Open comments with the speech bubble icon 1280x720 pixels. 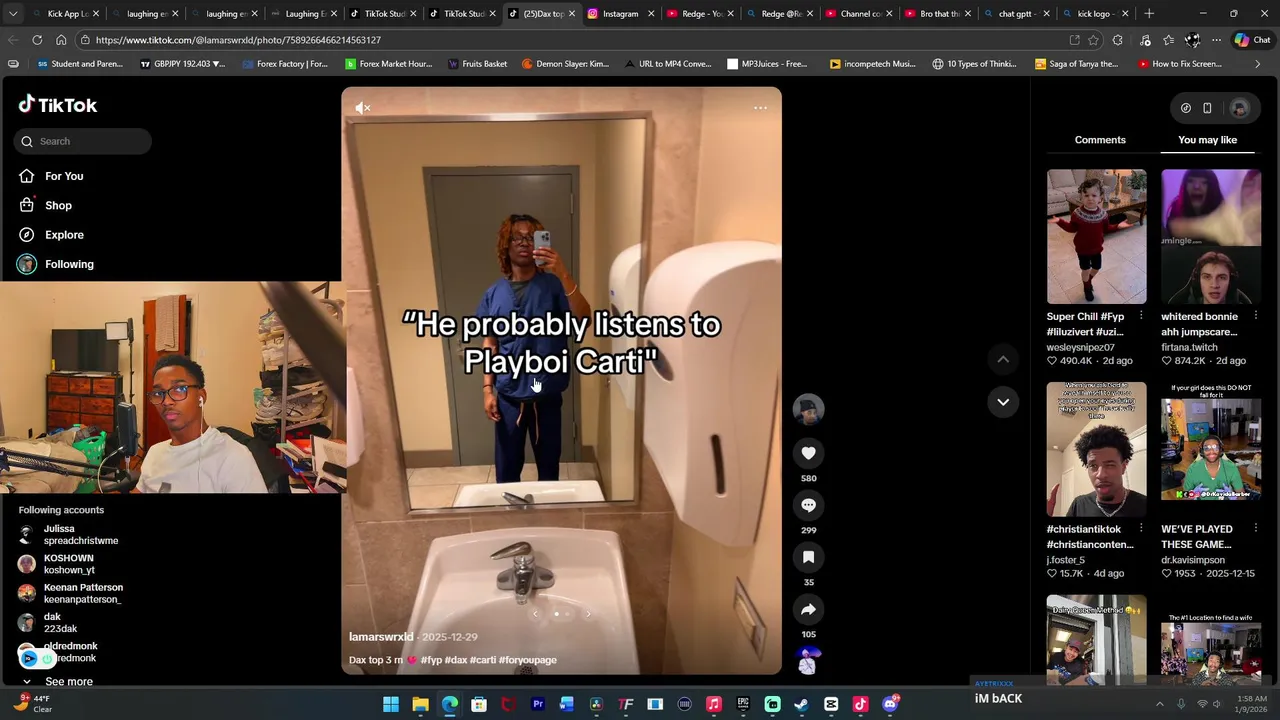click(808, 505)
